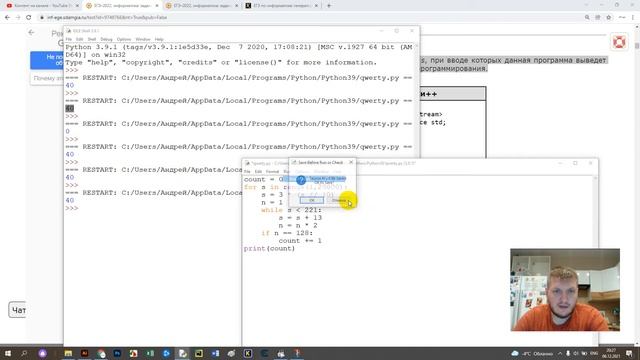Open the Чат button on the webpage

17,310
